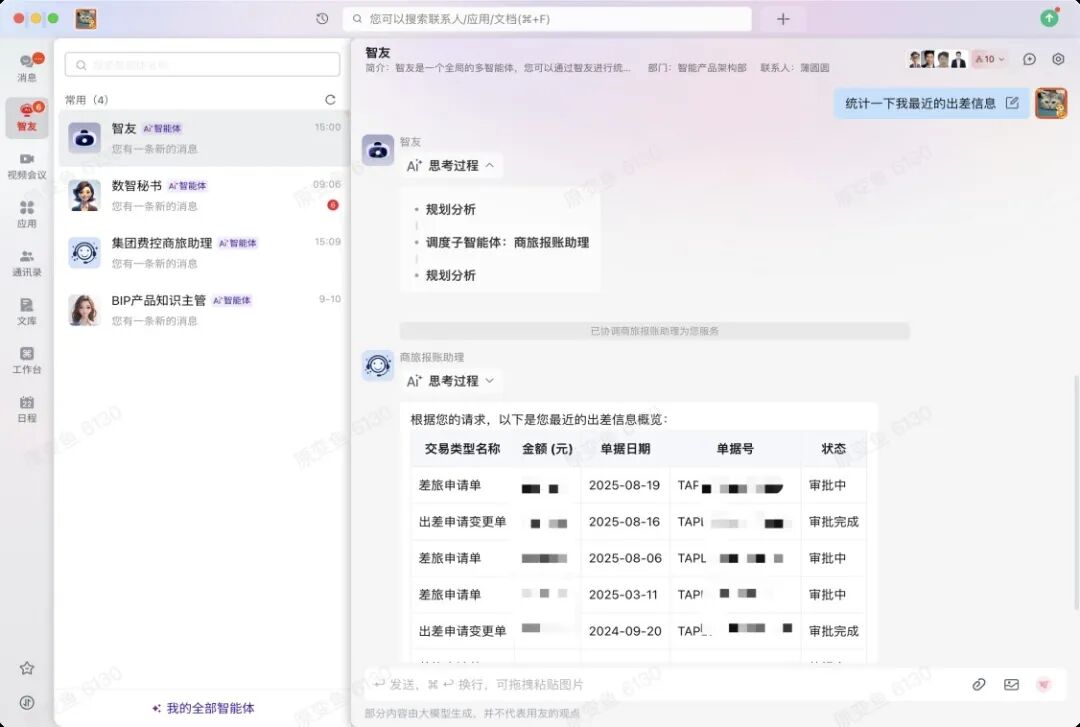Click the refresh icon next to 常用
Viewport: 1080px width, 727px height.
tap(330, 100)
